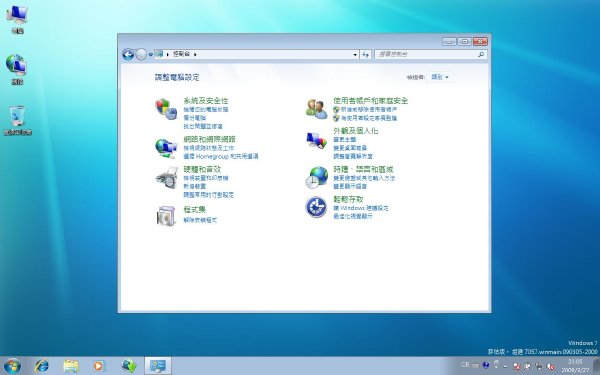Go back with the blue Back arrow

click(x=128, y=54)
